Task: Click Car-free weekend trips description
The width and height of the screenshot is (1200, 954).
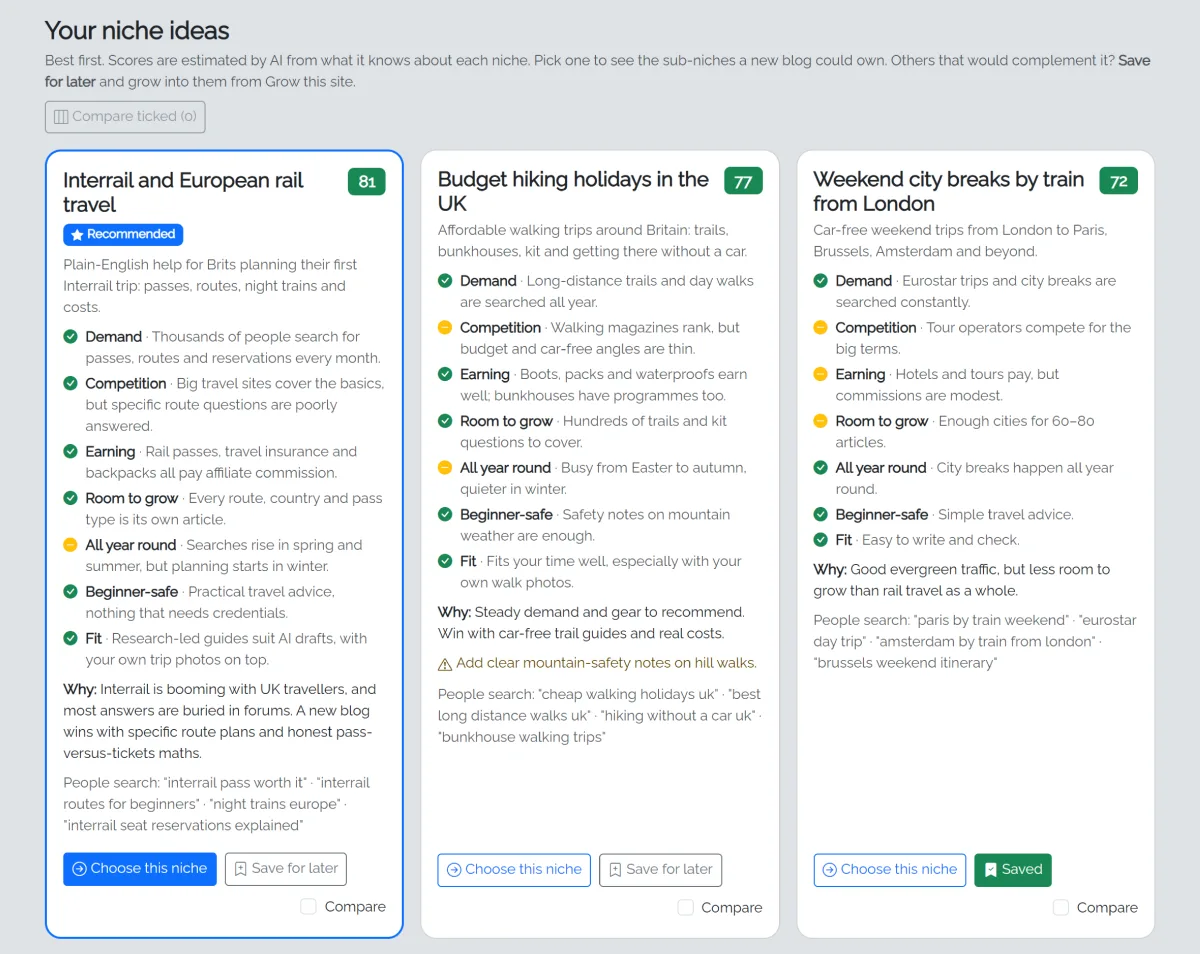Action: [x=960, y=240]
